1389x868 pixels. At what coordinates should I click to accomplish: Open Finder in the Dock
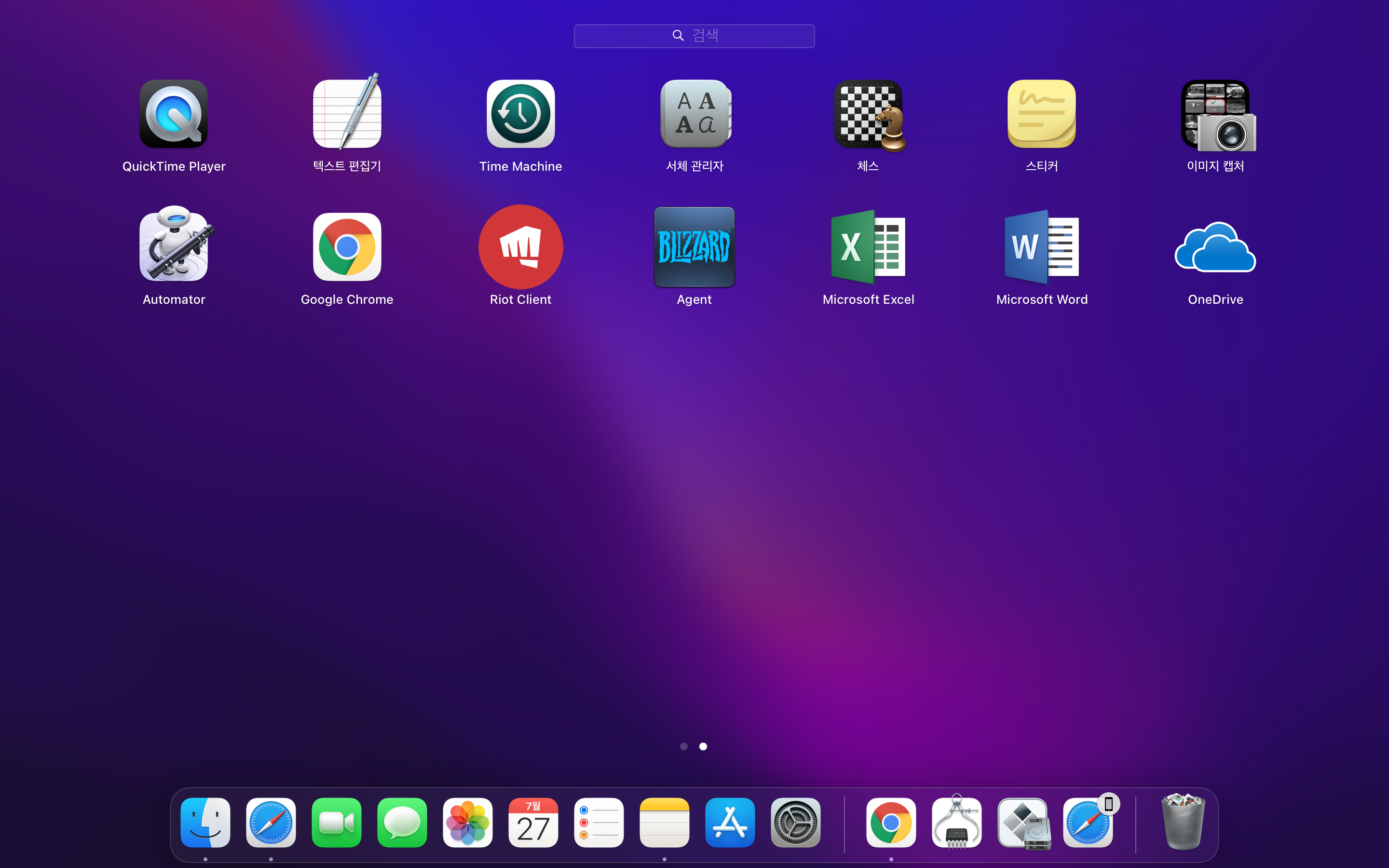tap(205, 822)
